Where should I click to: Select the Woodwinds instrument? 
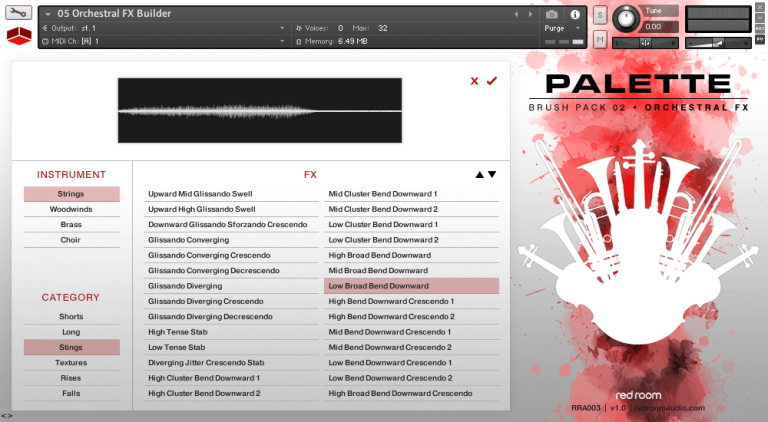click(72, 209)
